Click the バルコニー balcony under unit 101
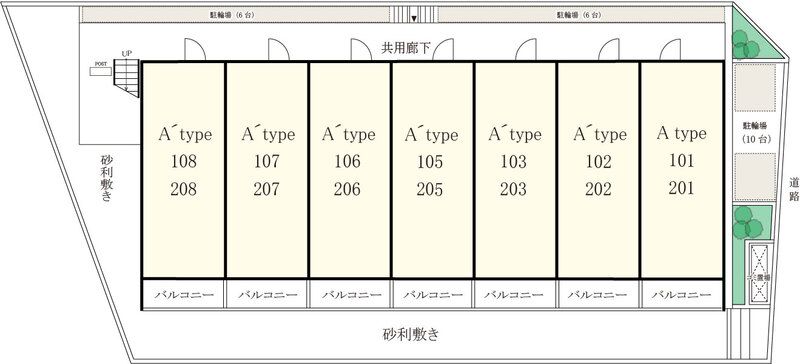The image size is (800, 364). coord(682,295)
